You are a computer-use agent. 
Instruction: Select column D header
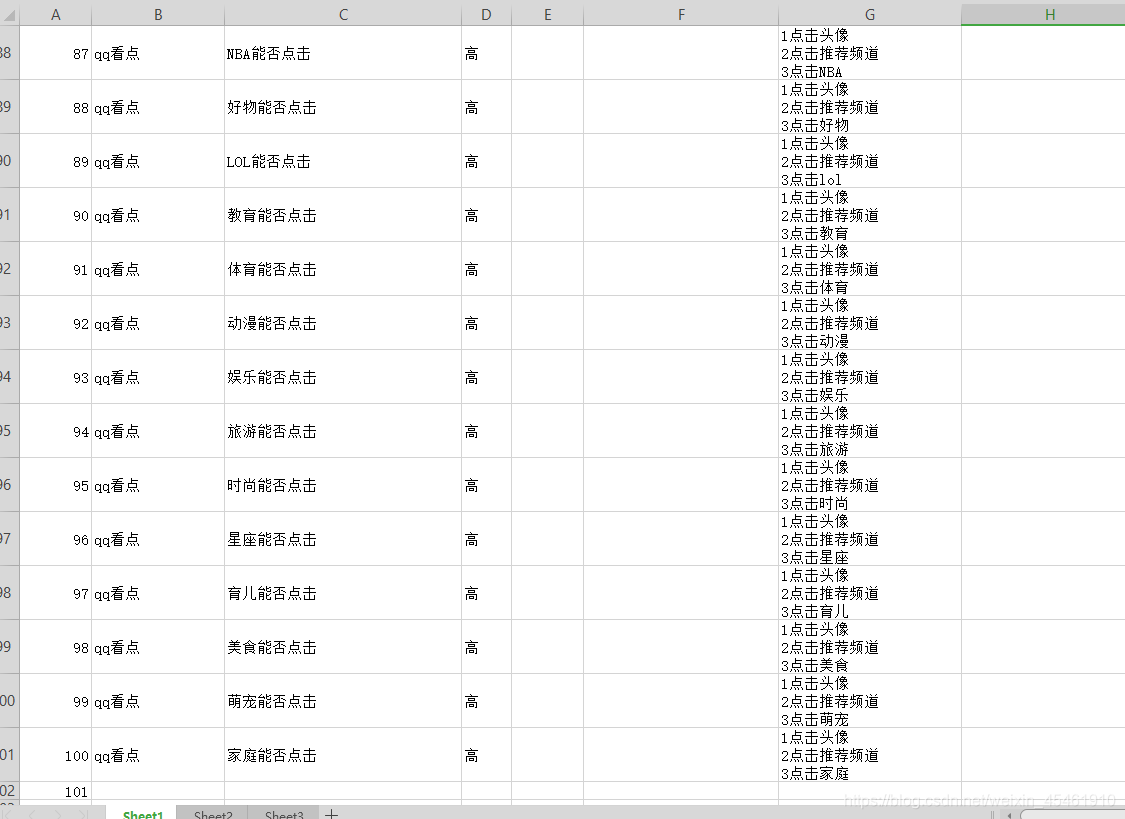pyautogui.click(x=486, y=14)
